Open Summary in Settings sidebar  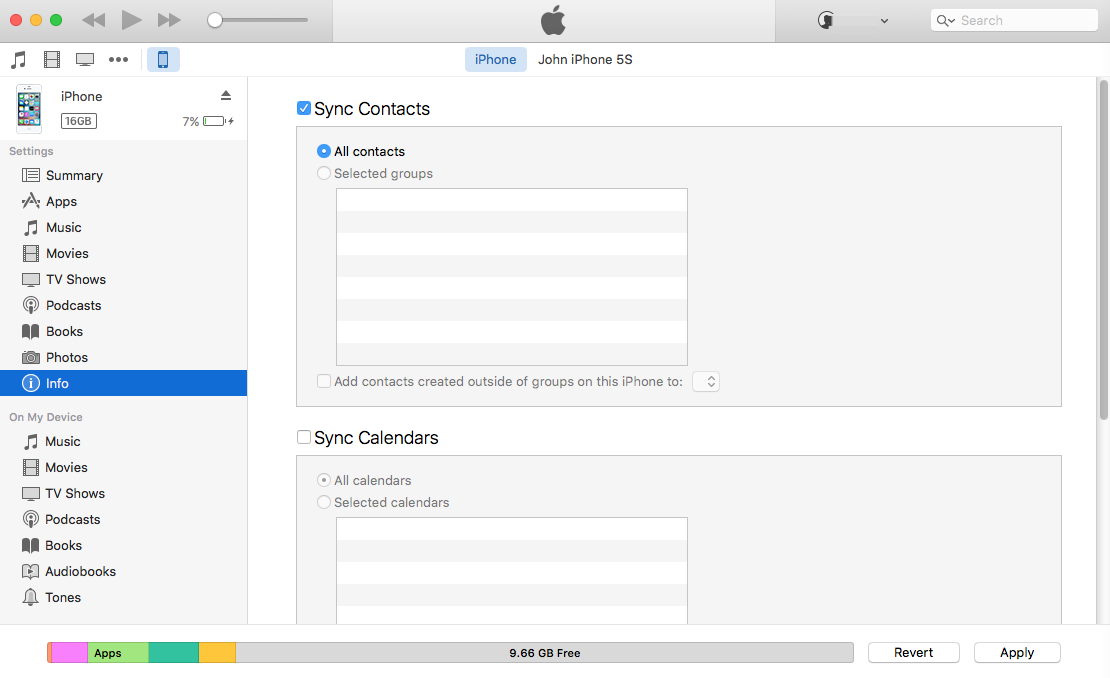point(123,176)
